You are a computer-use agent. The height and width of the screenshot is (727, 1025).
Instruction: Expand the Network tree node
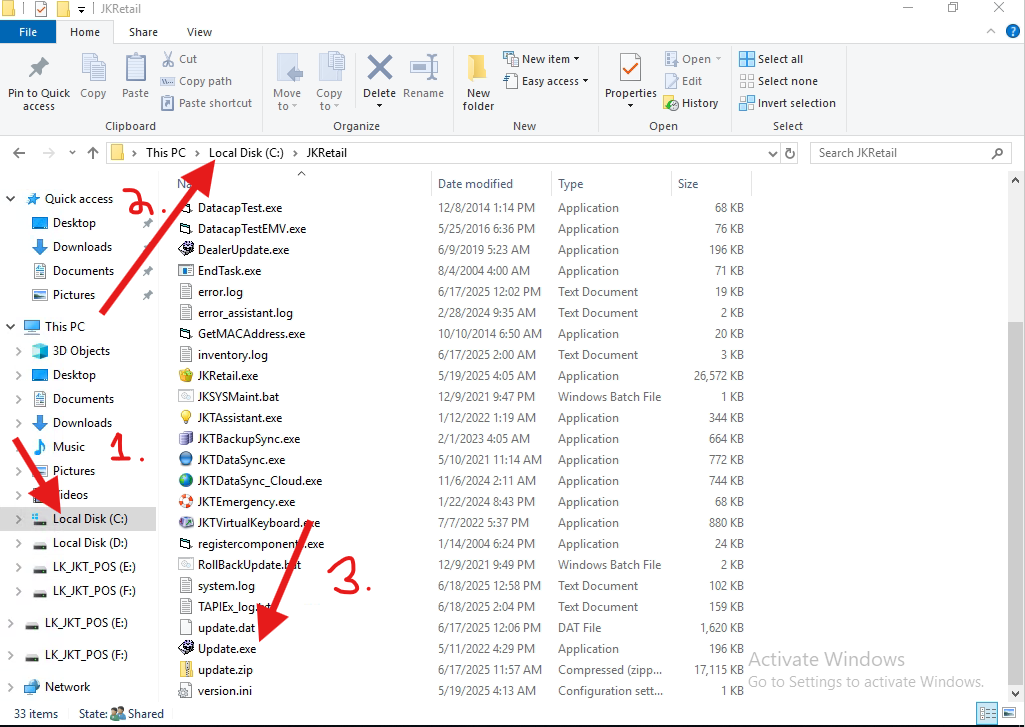(x=10, y=687)
